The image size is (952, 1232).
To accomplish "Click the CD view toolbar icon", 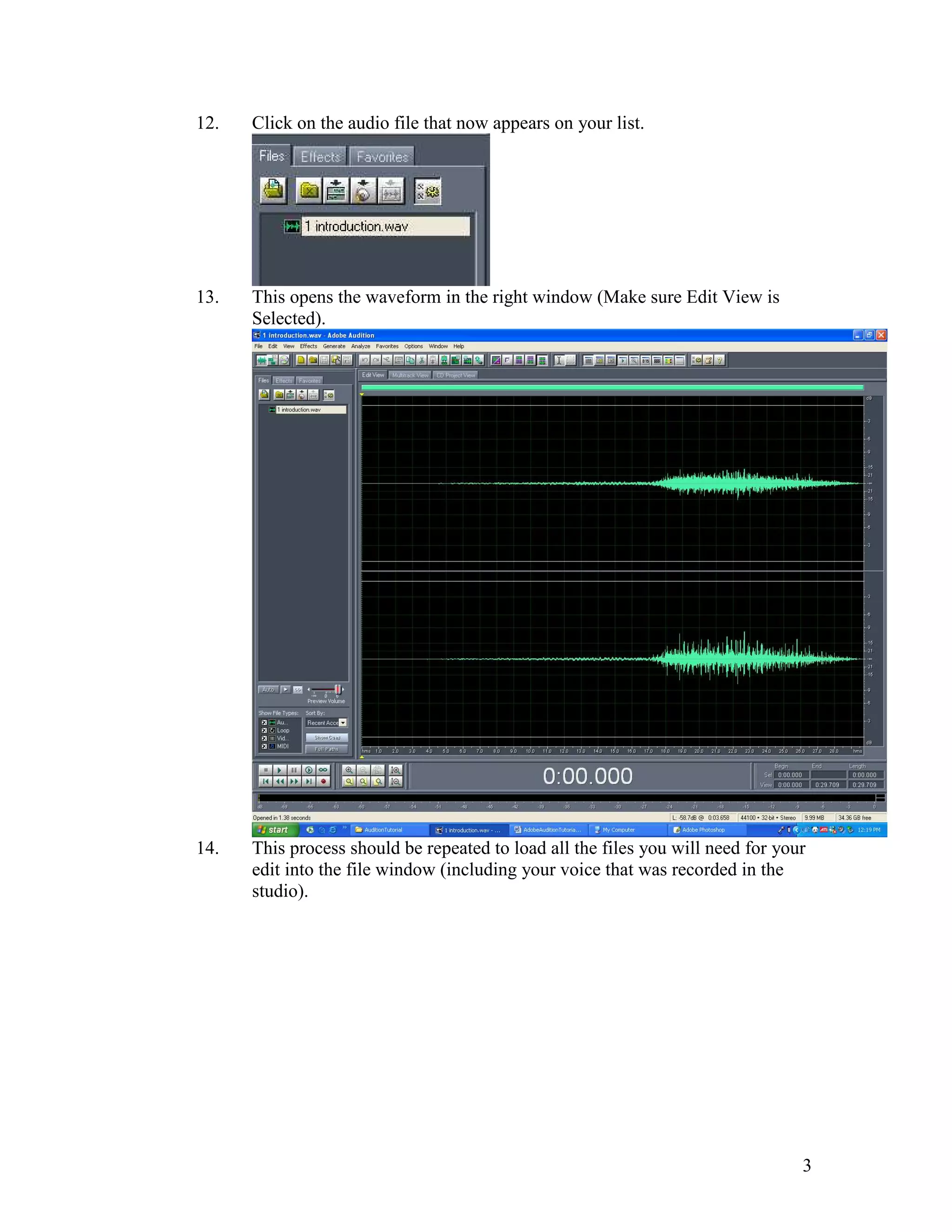I will pos(285,360).
